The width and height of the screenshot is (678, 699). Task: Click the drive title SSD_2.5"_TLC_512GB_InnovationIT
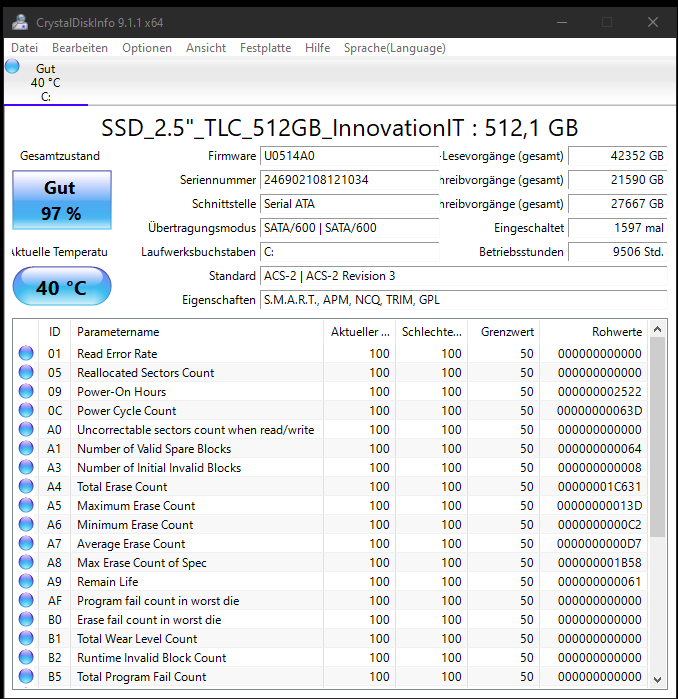pyautogui.click(x=283, y=128)
